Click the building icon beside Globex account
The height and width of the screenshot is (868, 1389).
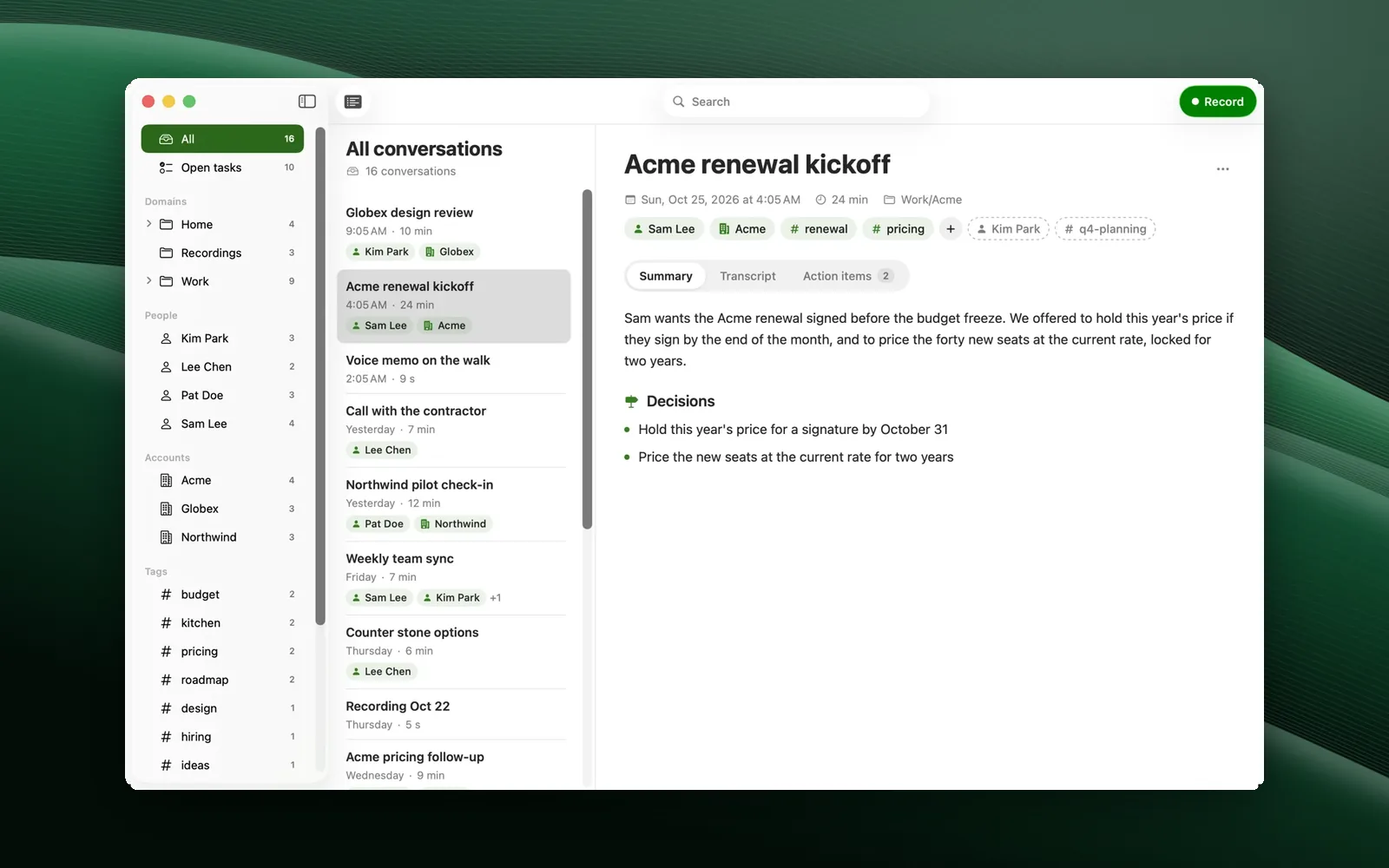(x=166, y=509)
